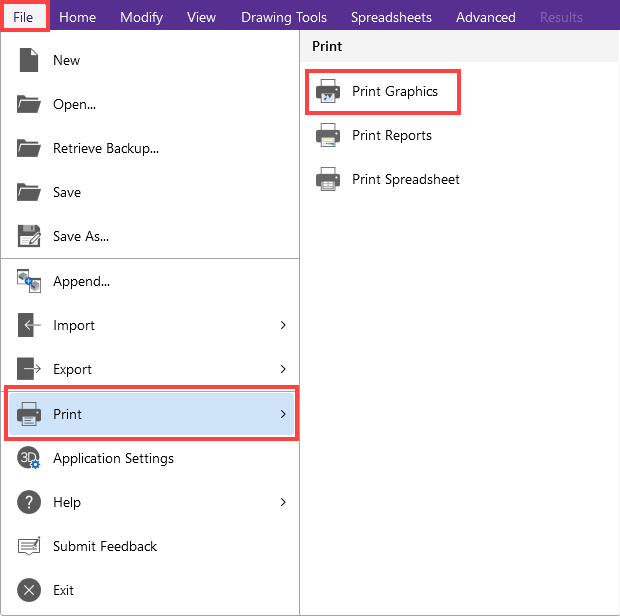Click the Append icon
The height and width of the screenshot is (616, 620).
point(28,281)
